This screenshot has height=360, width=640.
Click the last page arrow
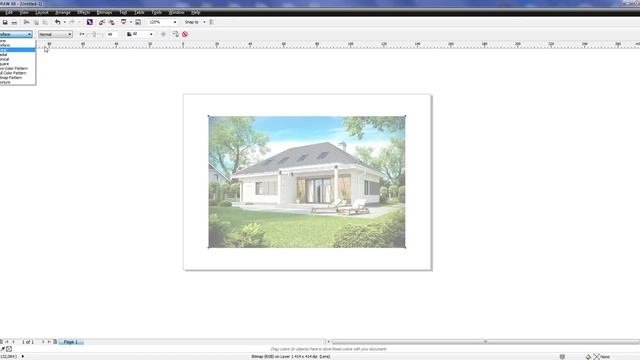49,342
